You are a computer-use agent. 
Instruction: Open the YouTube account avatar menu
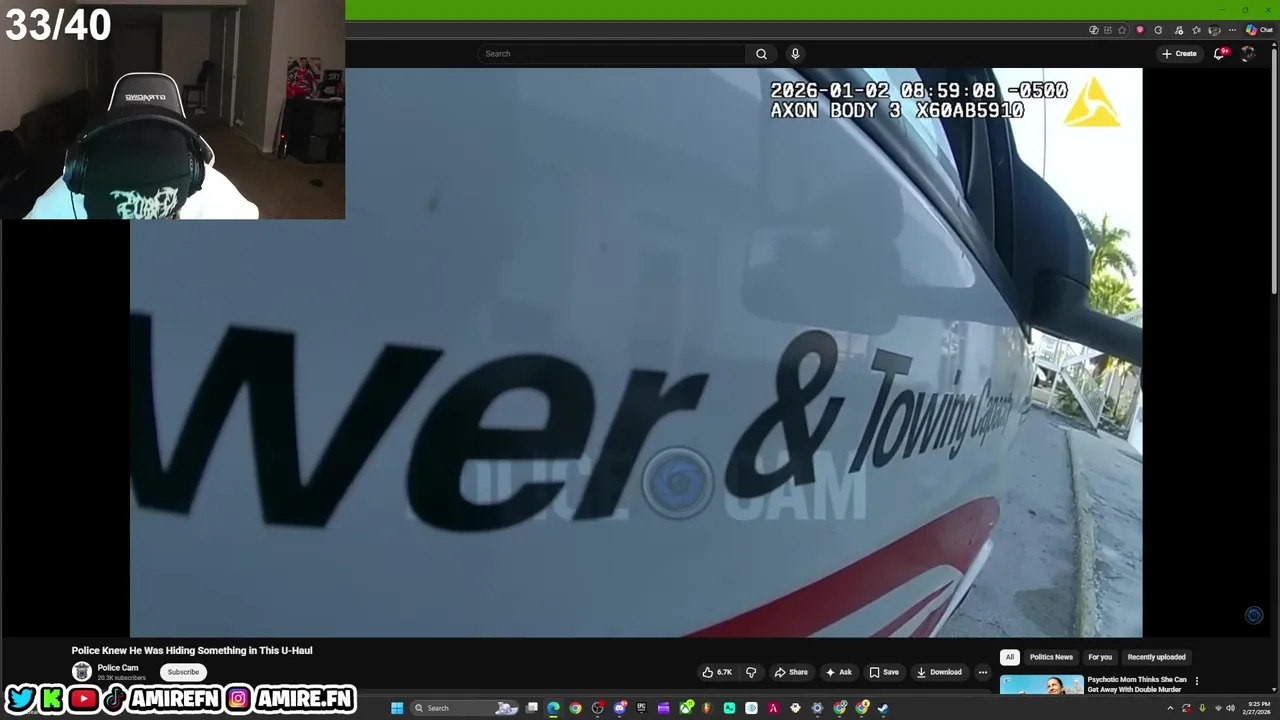(x=1248, y=54)
